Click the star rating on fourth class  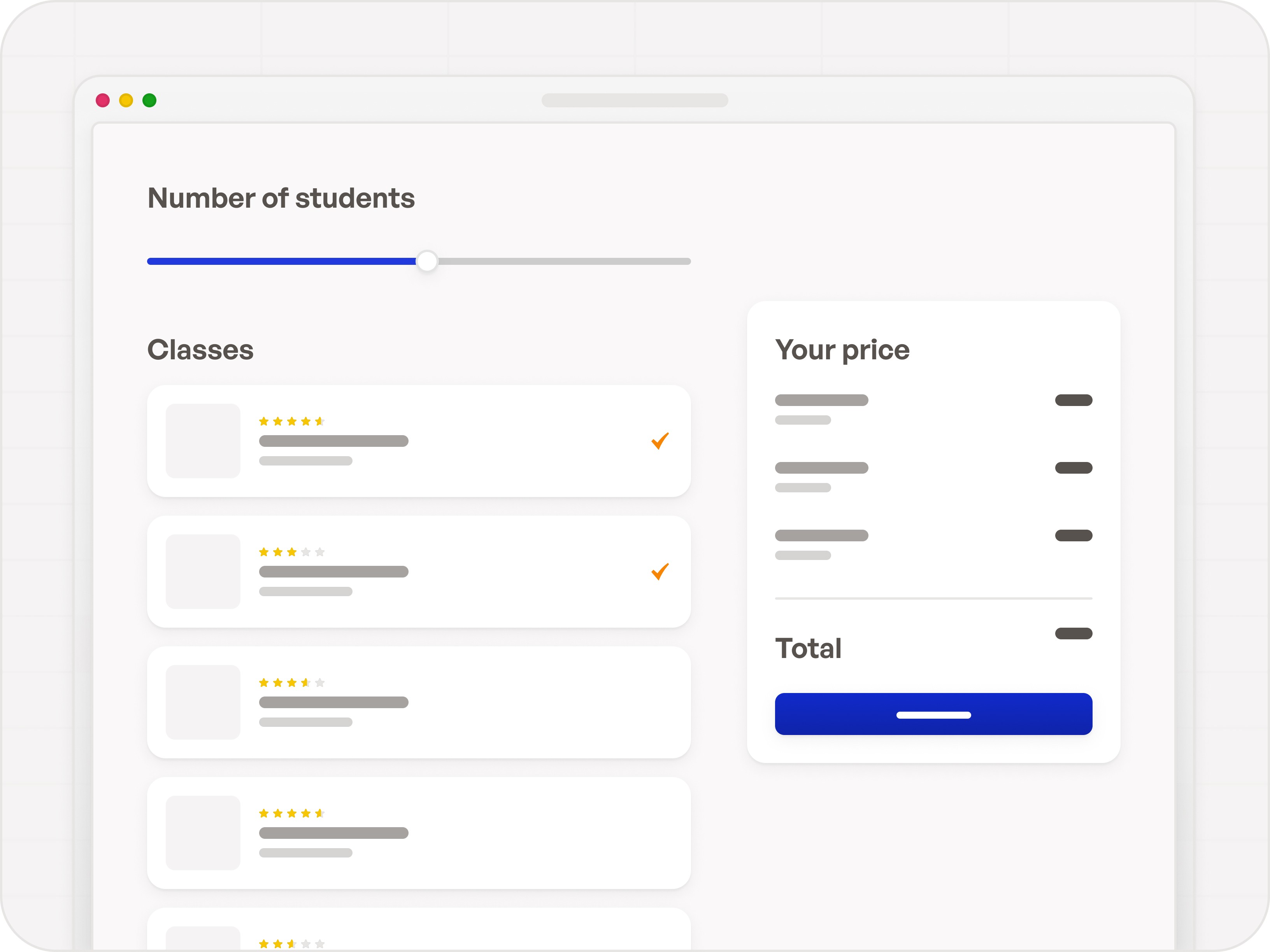[292, 813]
